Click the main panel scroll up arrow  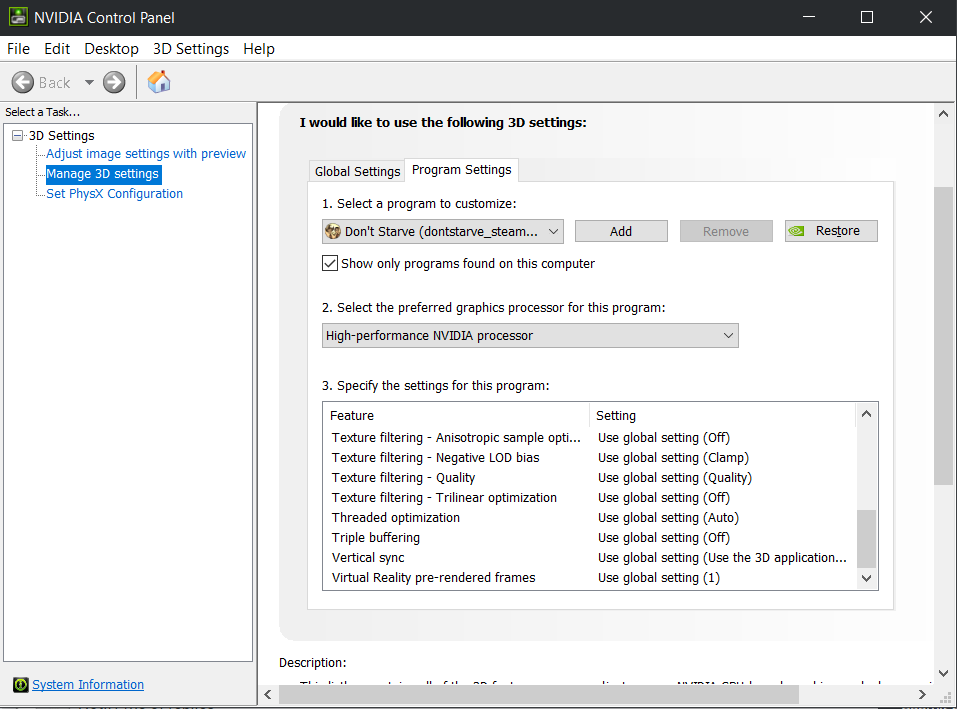[943, 113]
